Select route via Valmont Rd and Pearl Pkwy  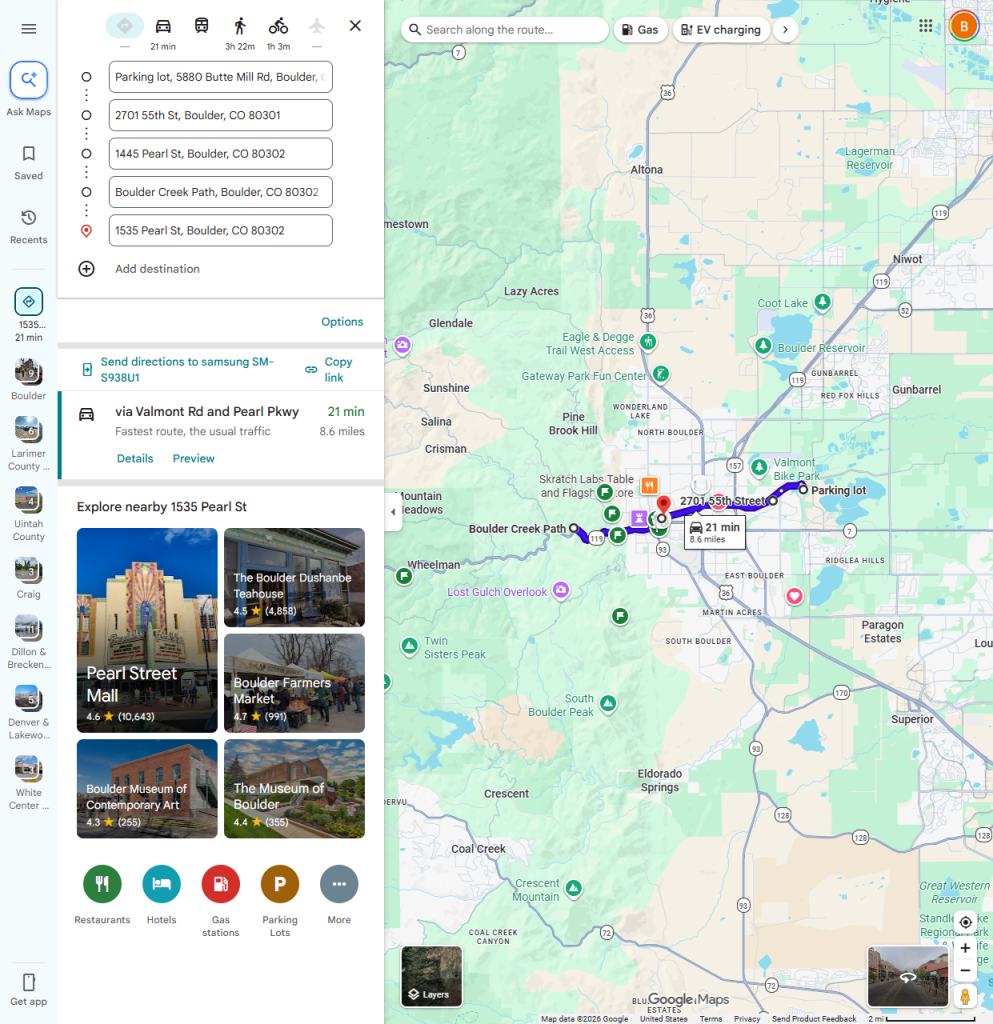pyautogui.click(x=221, y=435)
